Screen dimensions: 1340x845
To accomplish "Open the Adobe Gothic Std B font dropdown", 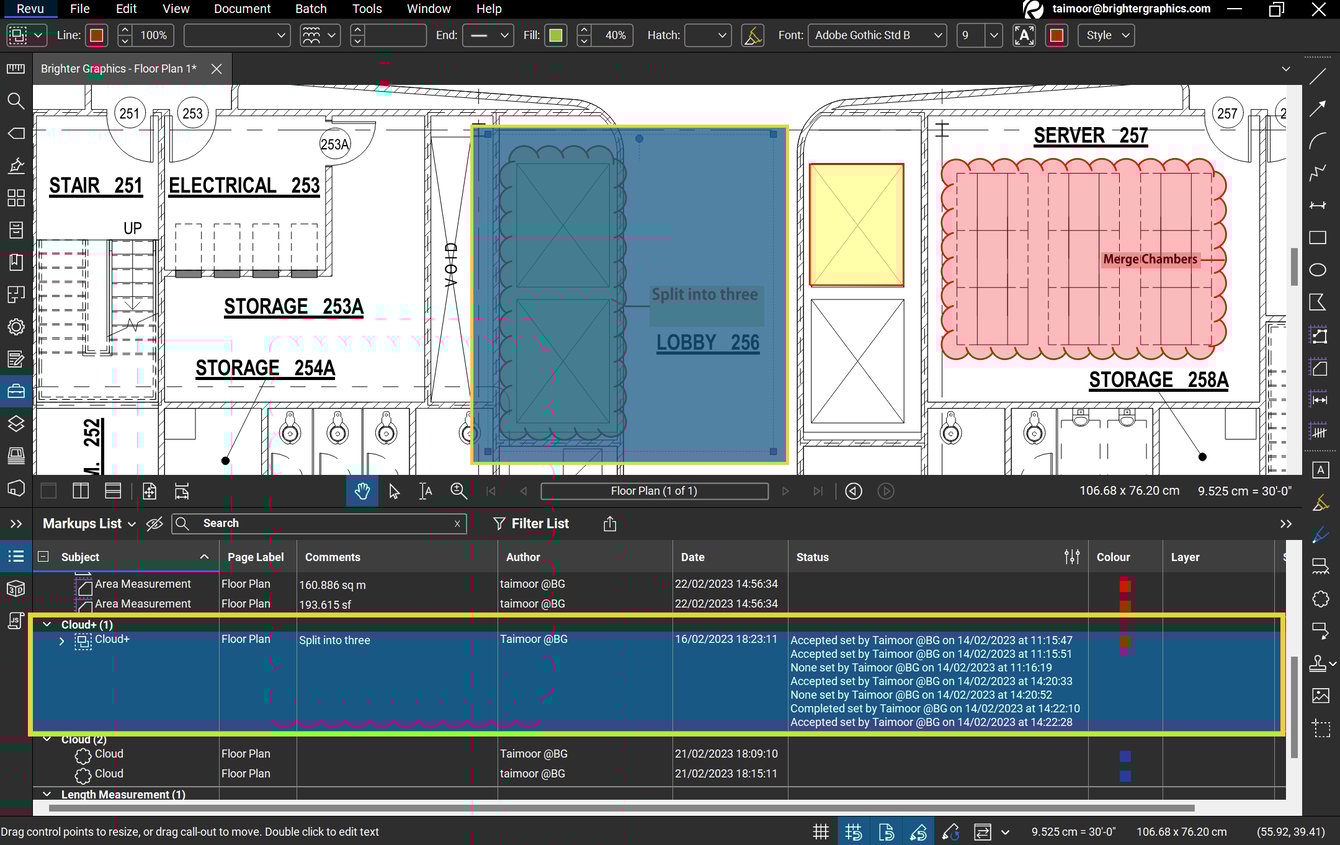I will click(877, 35).
